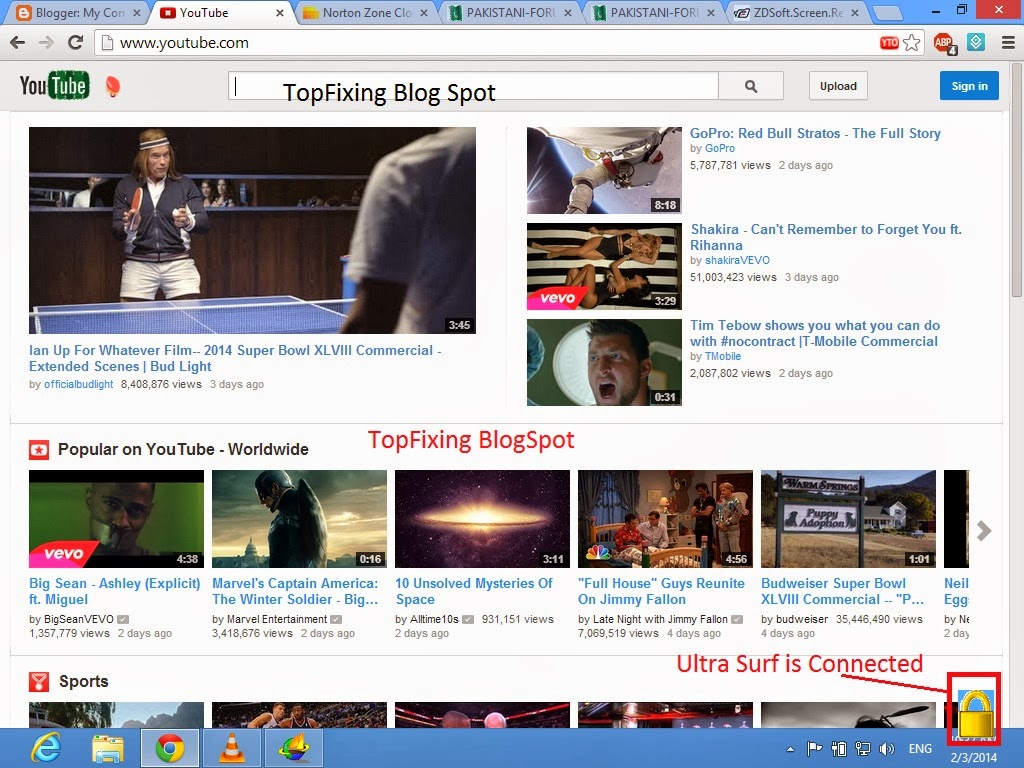This screenshot has height=768, width=1024.
Task: Play the Captain America Winter Soldier thumbnail
Action: pyautogui.click(x=299, y=519)
